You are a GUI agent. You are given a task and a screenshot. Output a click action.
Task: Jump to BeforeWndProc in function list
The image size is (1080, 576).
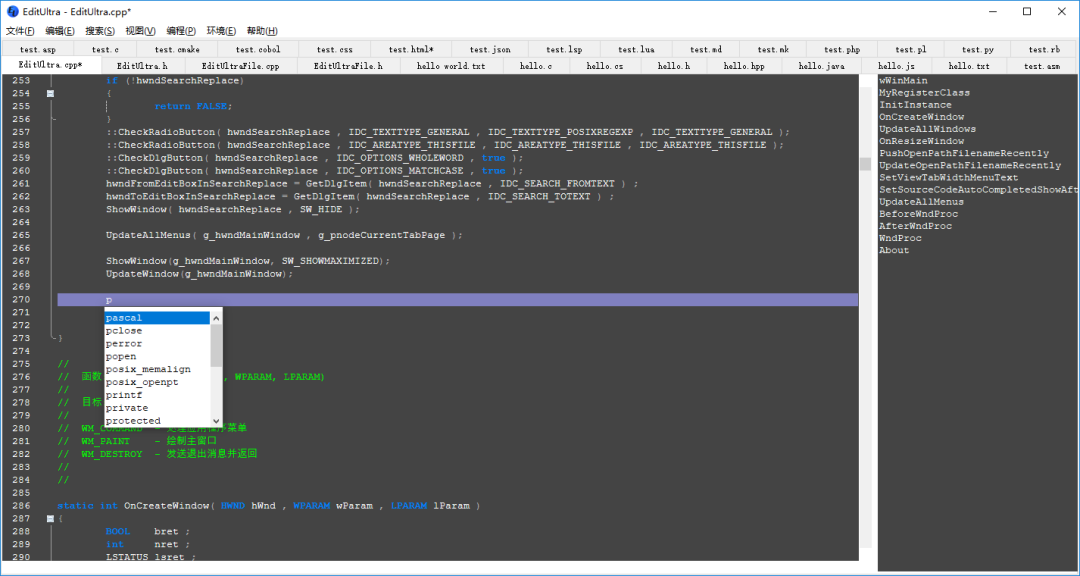(918, 214)
